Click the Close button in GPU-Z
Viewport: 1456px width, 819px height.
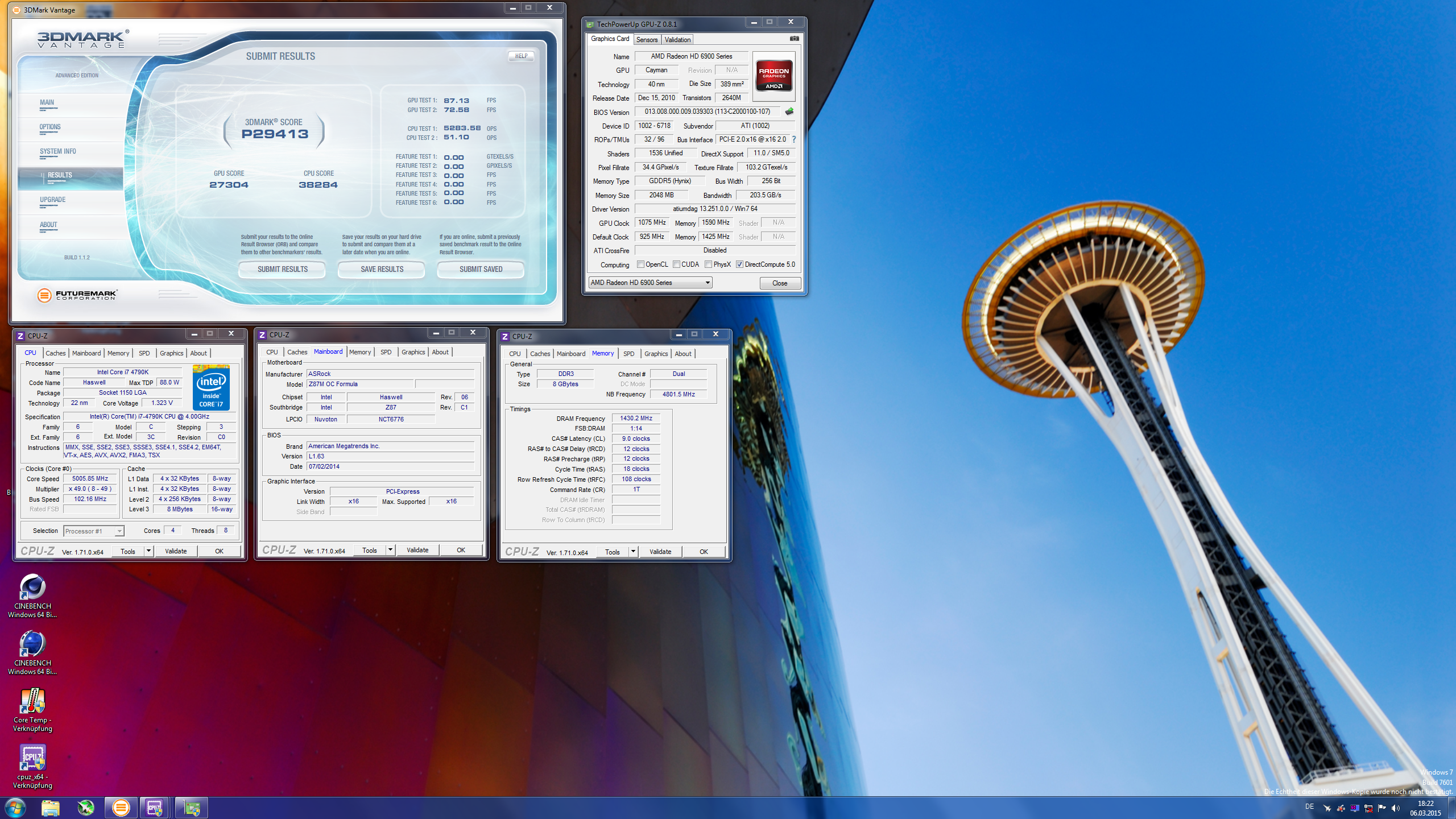(780, 283)
